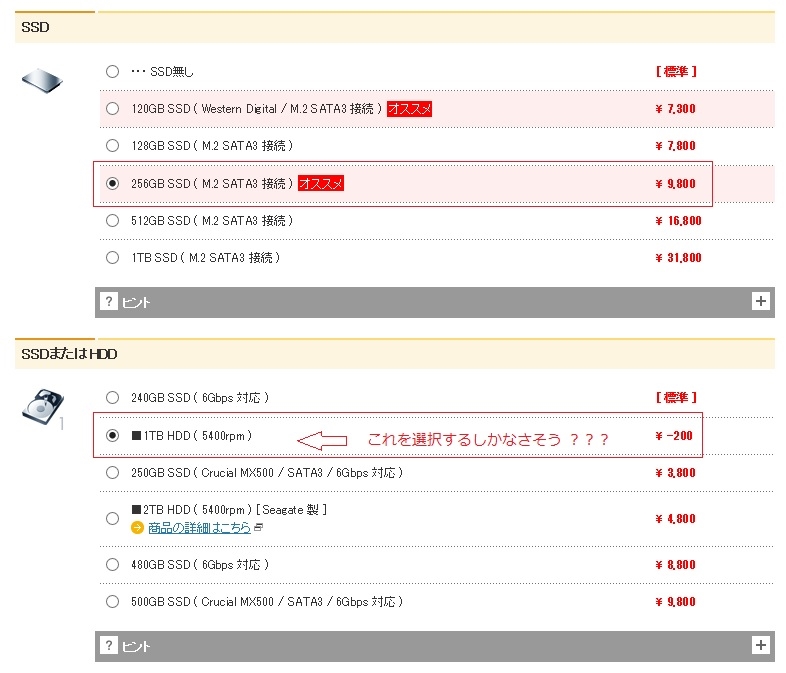
Task: Click the red オススメ badge on 256GB SSD
Action: [x=321, y=183]
